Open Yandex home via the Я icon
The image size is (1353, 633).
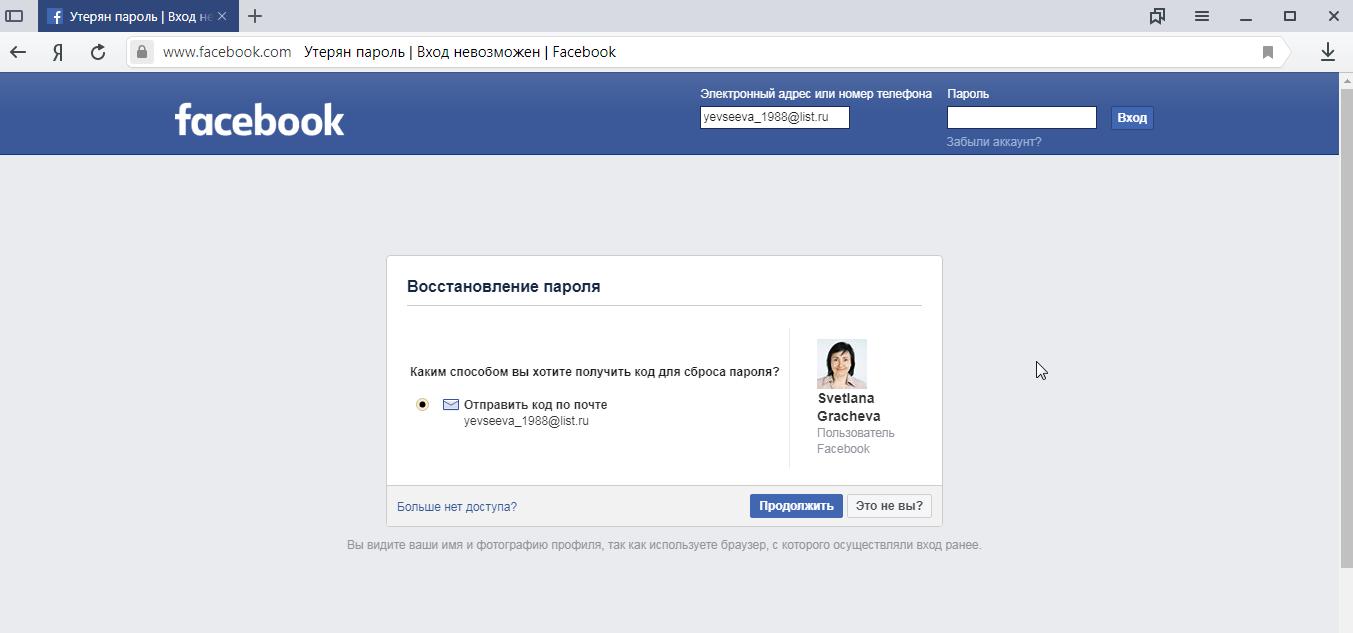[58, 52]
